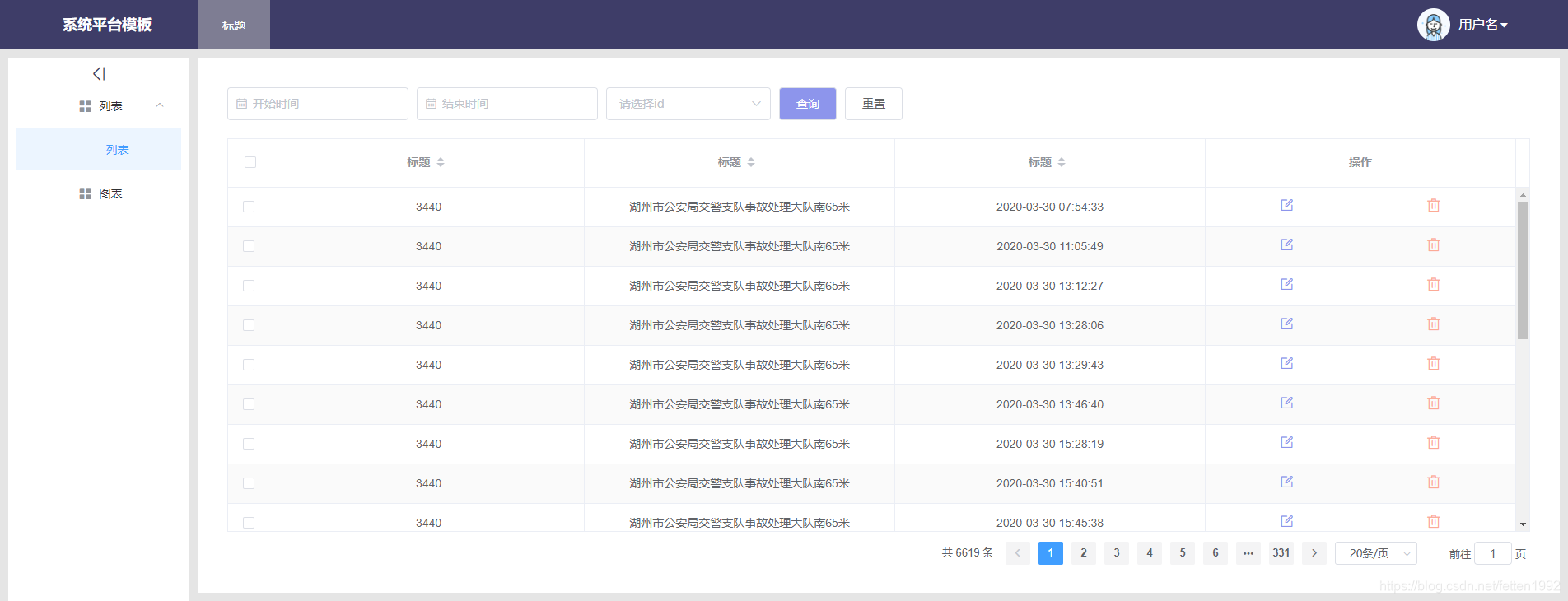Delete the row dated 2020-03-30 13:29:43
Screen dimensions: 1568x601
point(1433,363)
